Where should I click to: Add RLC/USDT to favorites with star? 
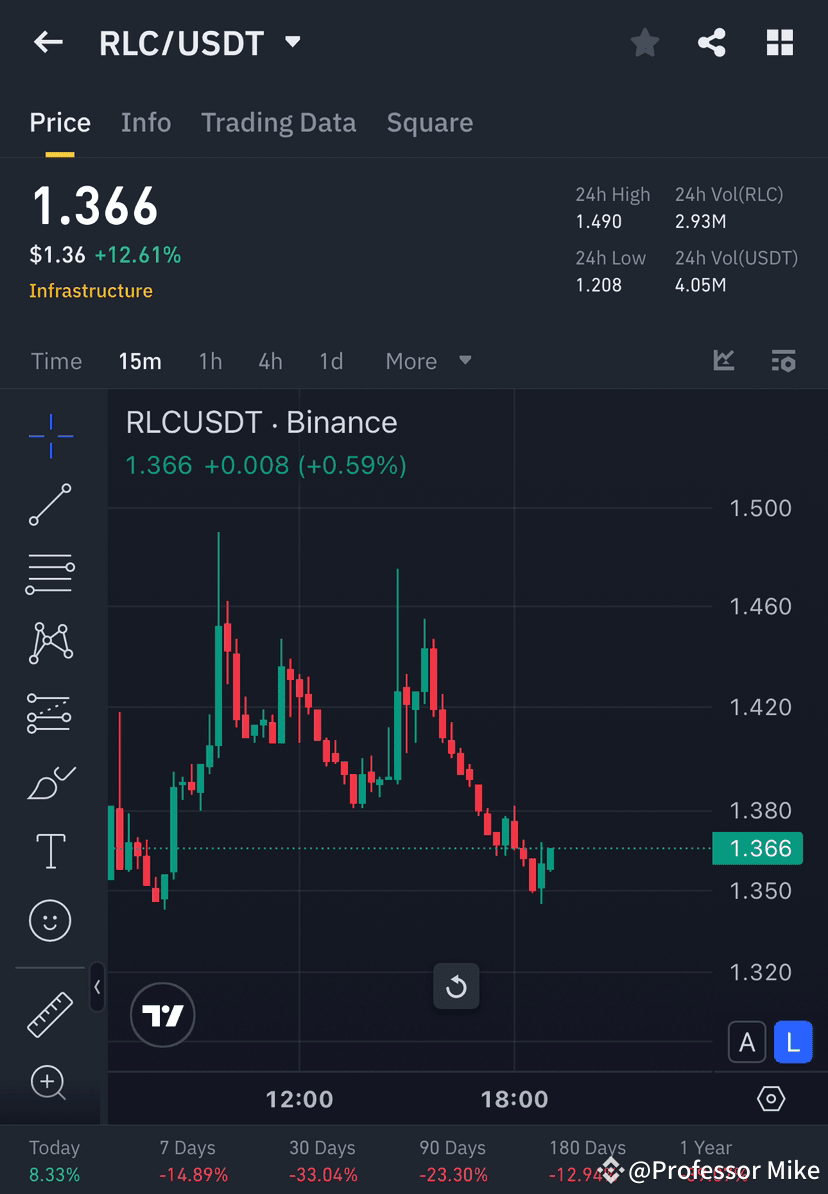click(x=644, y=42)
